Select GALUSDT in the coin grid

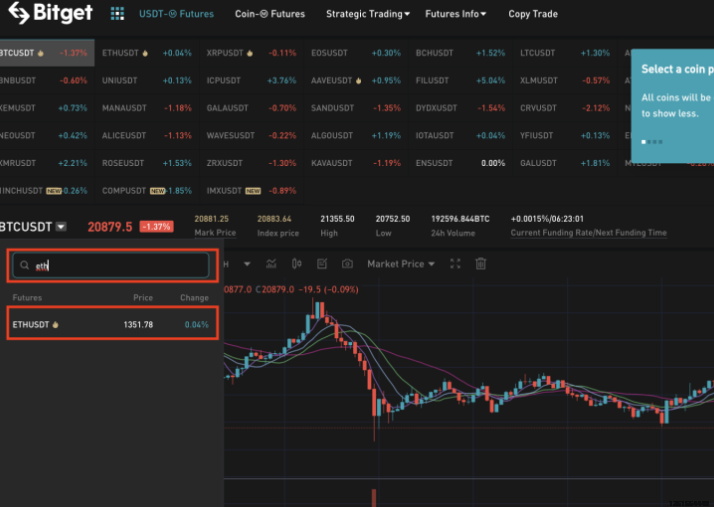click(565, 163)
